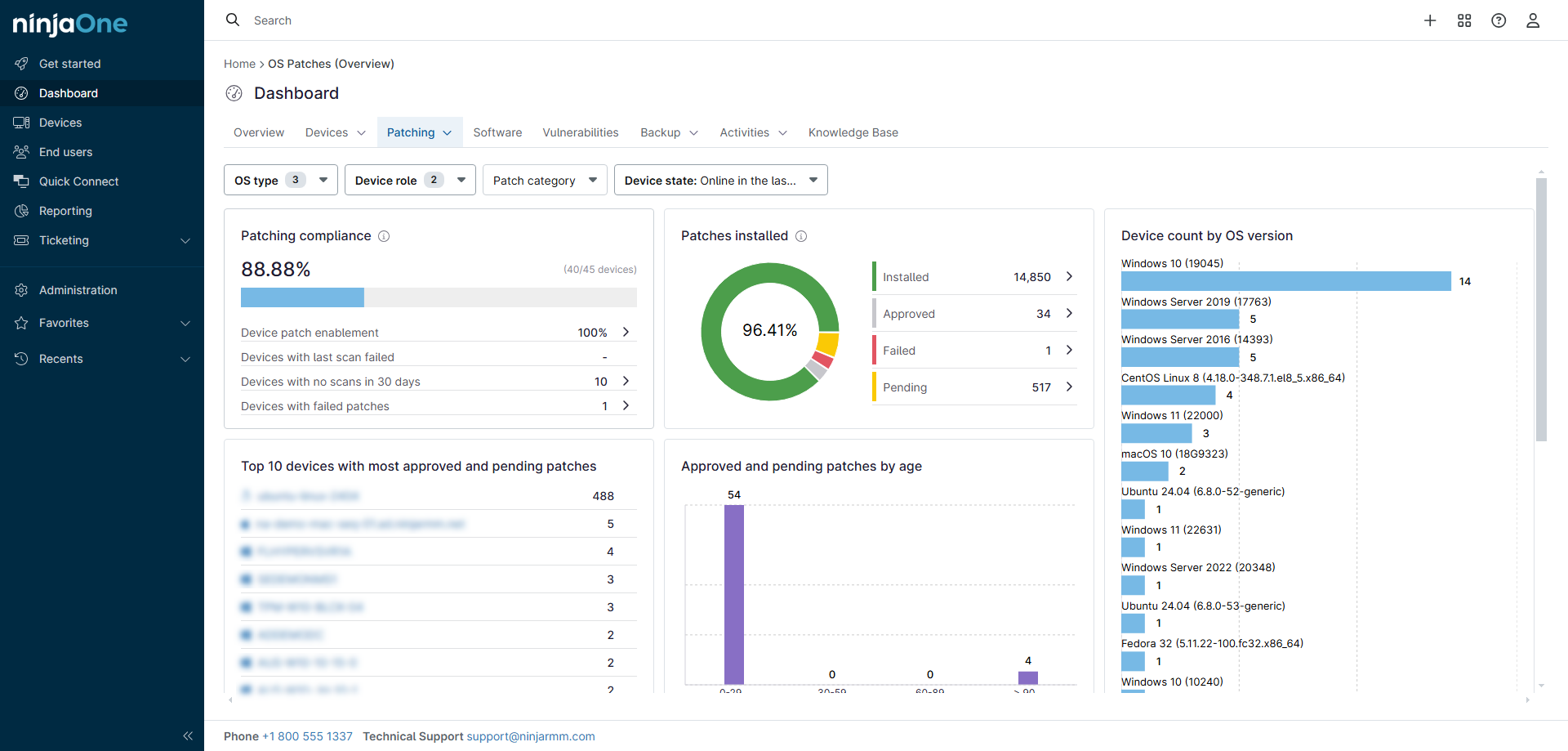Click the help question mark icon
1568x751 pixels.
pyautogui.click(x=1499, y=20)
